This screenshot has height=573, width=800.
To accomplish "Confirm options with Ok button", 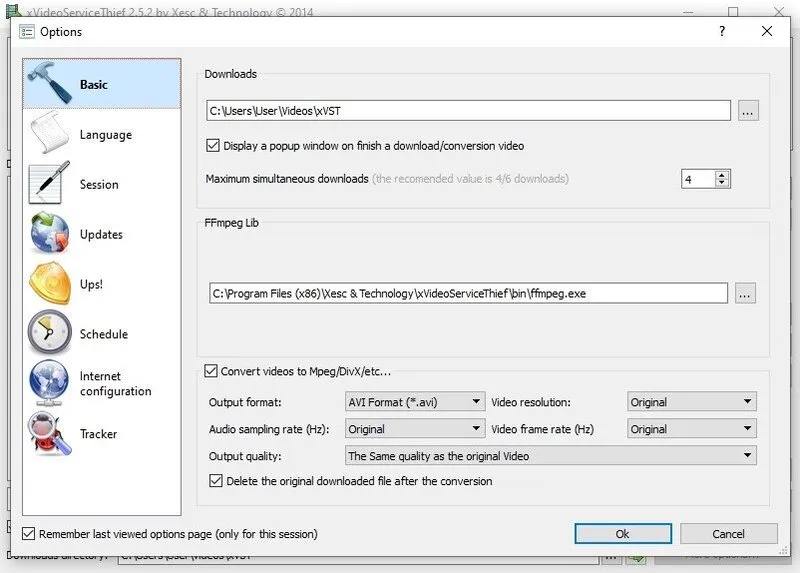I will 623,534.
